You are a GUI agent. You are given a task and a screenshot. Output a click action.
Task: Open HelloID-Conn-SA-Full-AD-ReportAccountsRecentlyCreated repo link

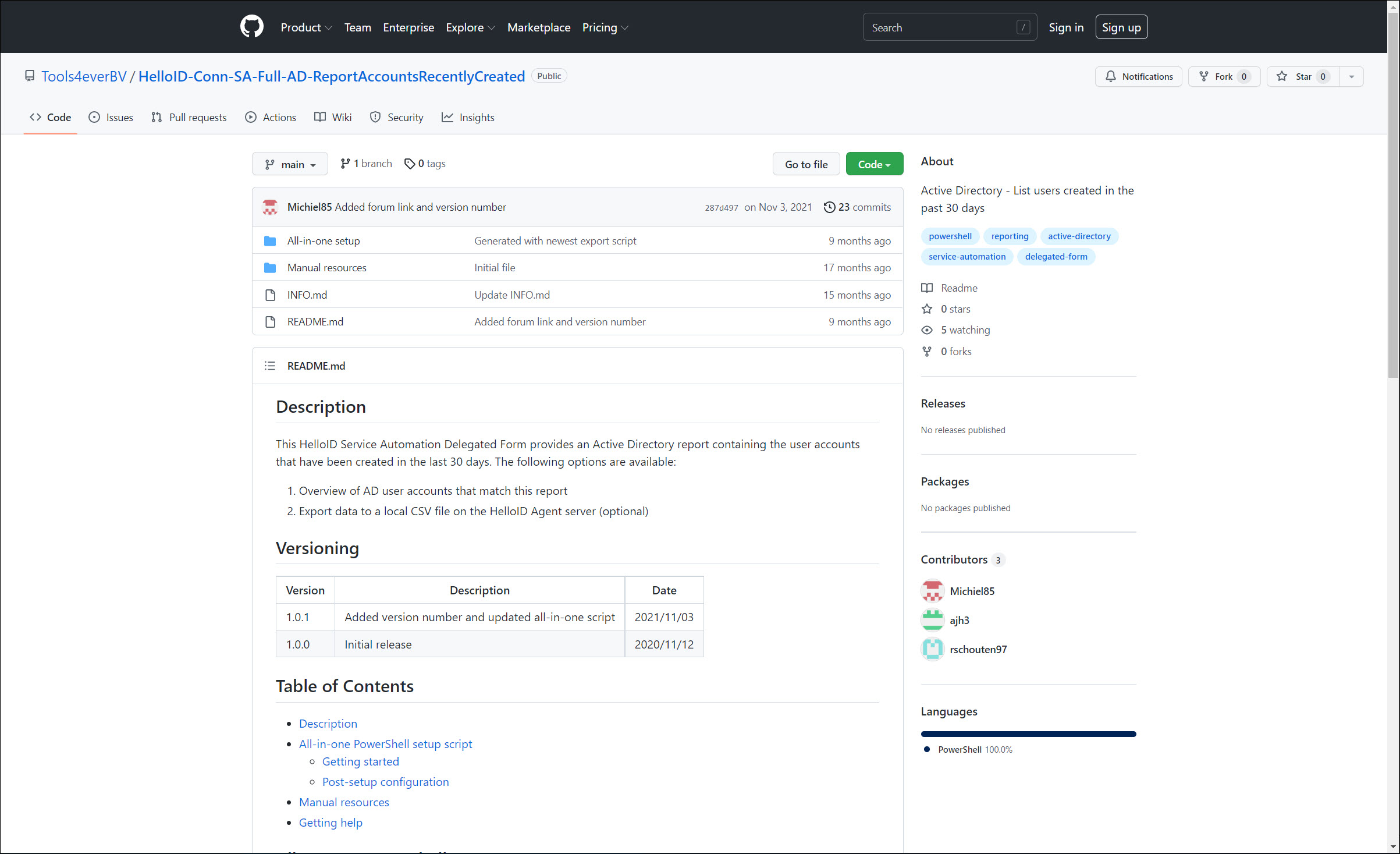click(x=331, y=76)
